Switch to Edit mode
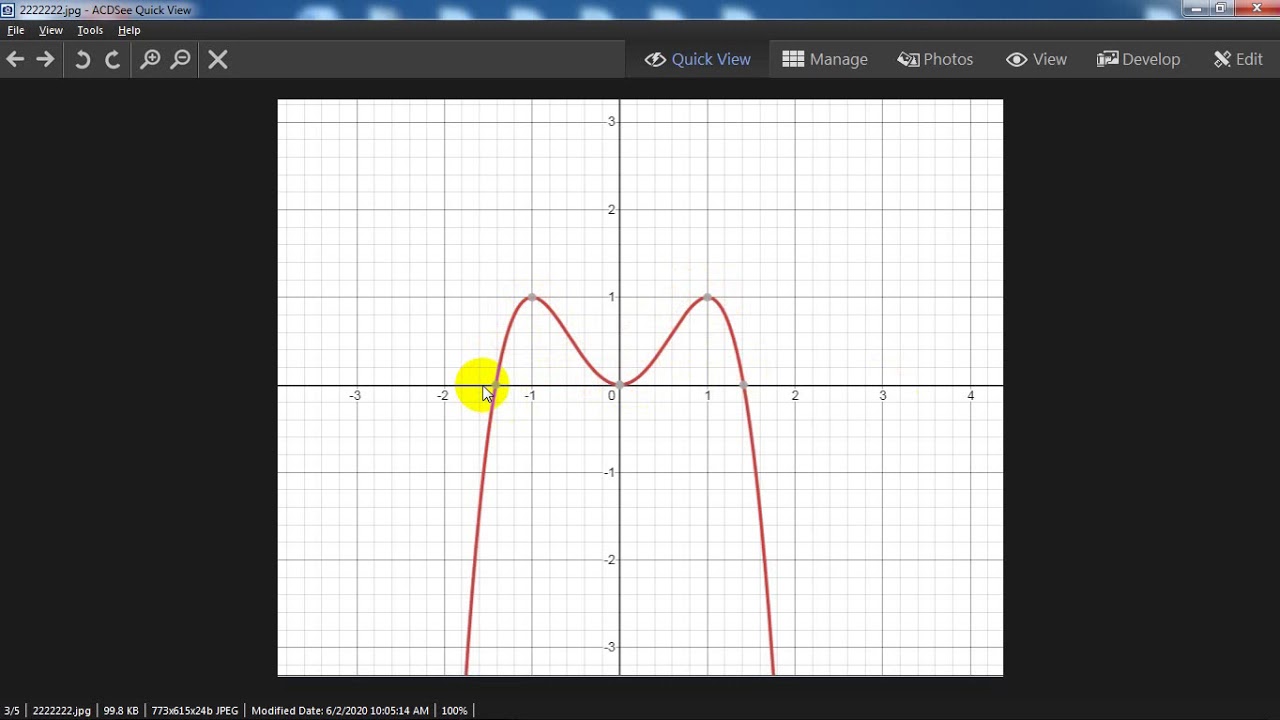The image size is (1280, 720). 1238,59
